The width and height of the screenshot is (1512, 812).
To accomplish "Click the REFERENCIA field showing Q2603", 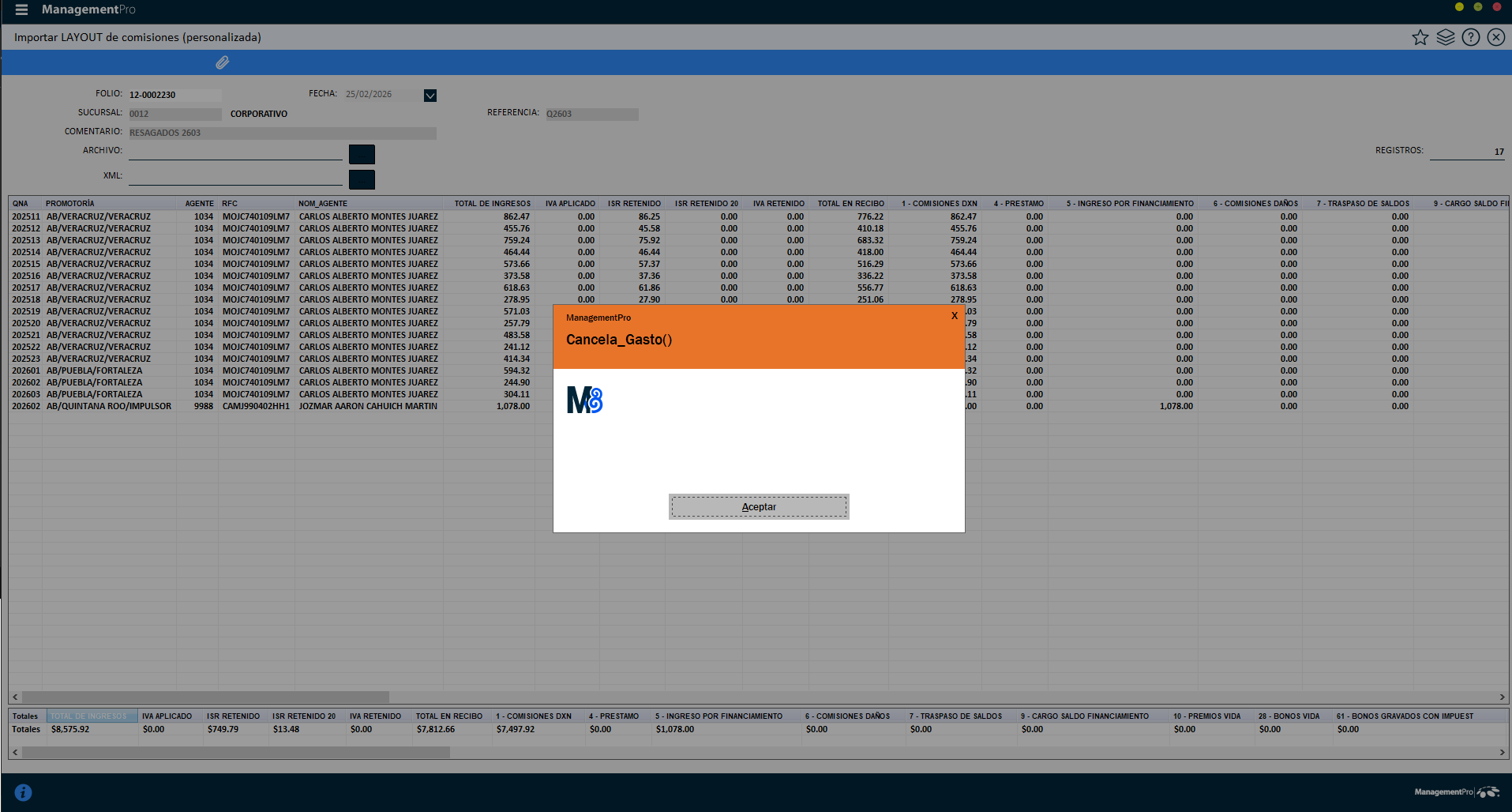I will click(x=591, y=114).
